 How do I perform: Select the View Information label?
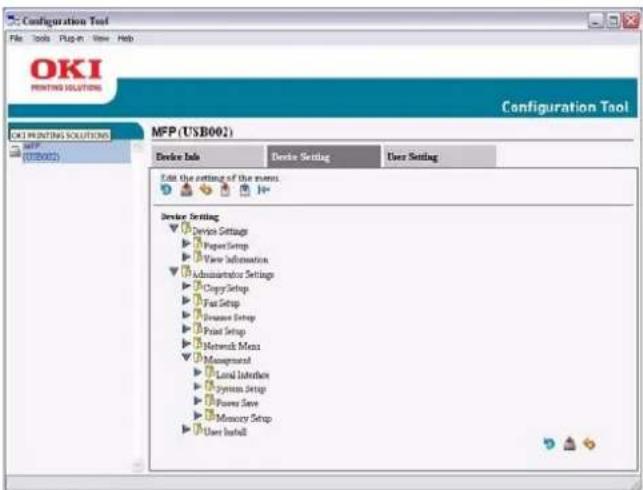click(236, 260)
